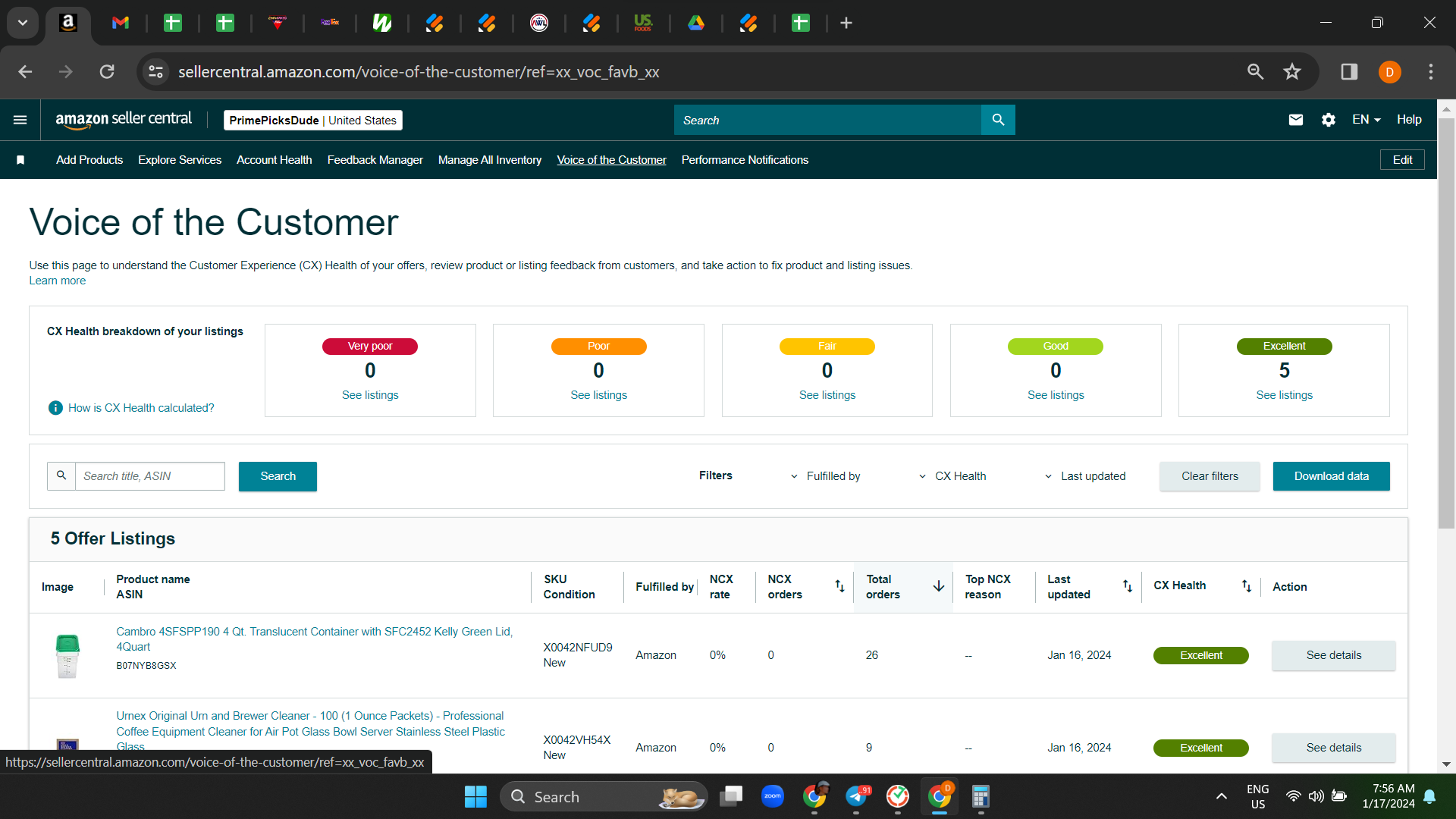Open the Urnex Original Urn product link

point(311,731)
